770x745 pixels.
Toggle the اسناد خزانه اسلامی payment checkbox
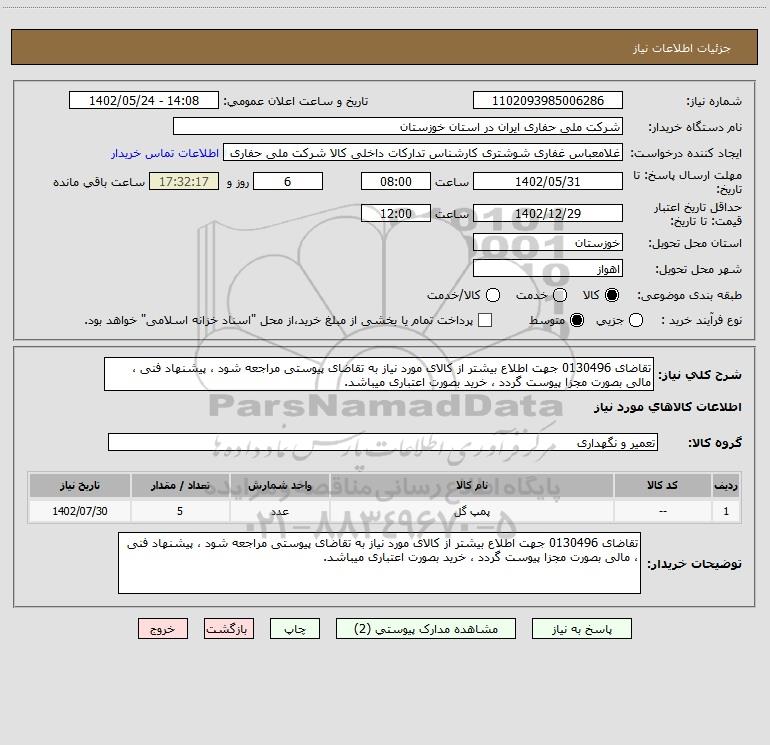click(x=485, y=320)
